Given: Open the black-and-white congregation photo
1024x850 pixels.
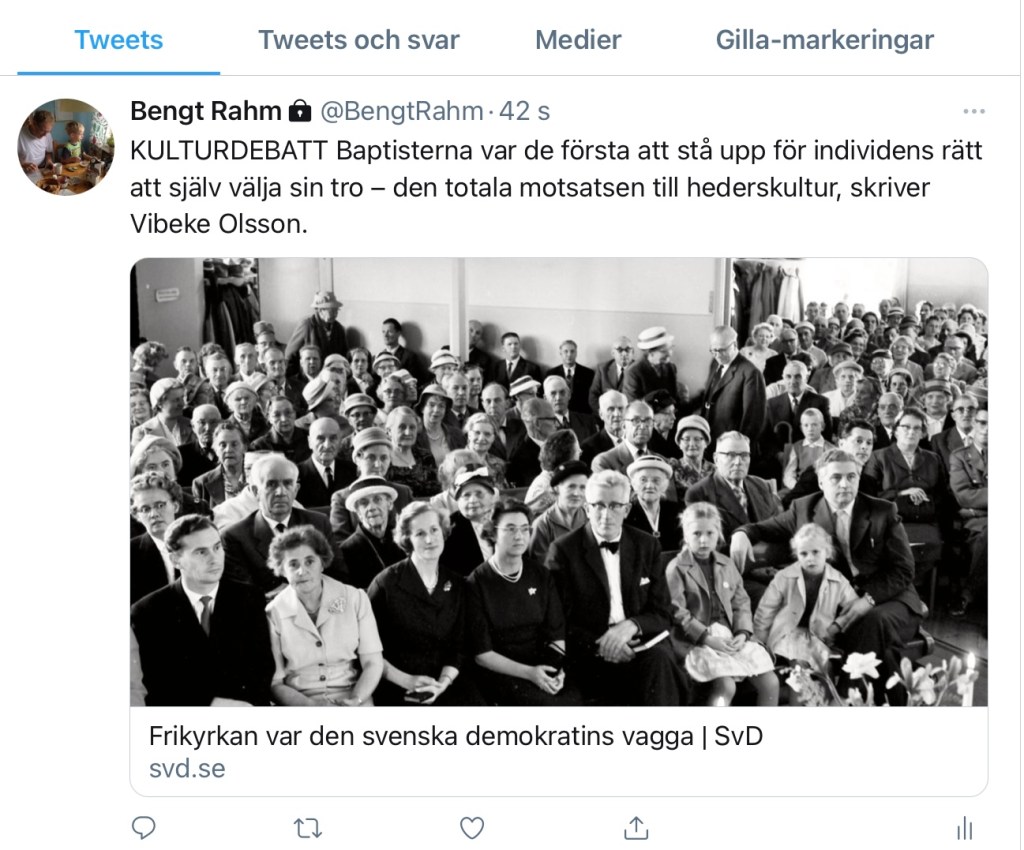Looking at the screenshot, I should tap(559, 482).
